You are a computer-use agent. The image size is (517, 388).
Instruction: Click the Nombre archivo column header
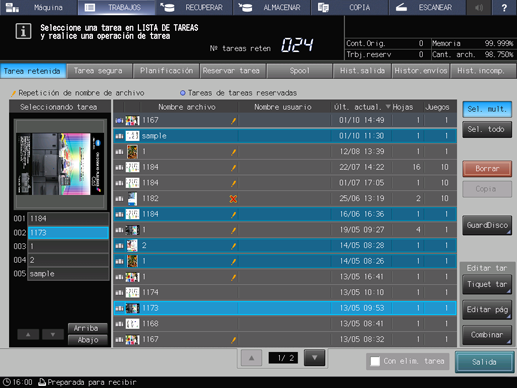(x=187, y=107)
